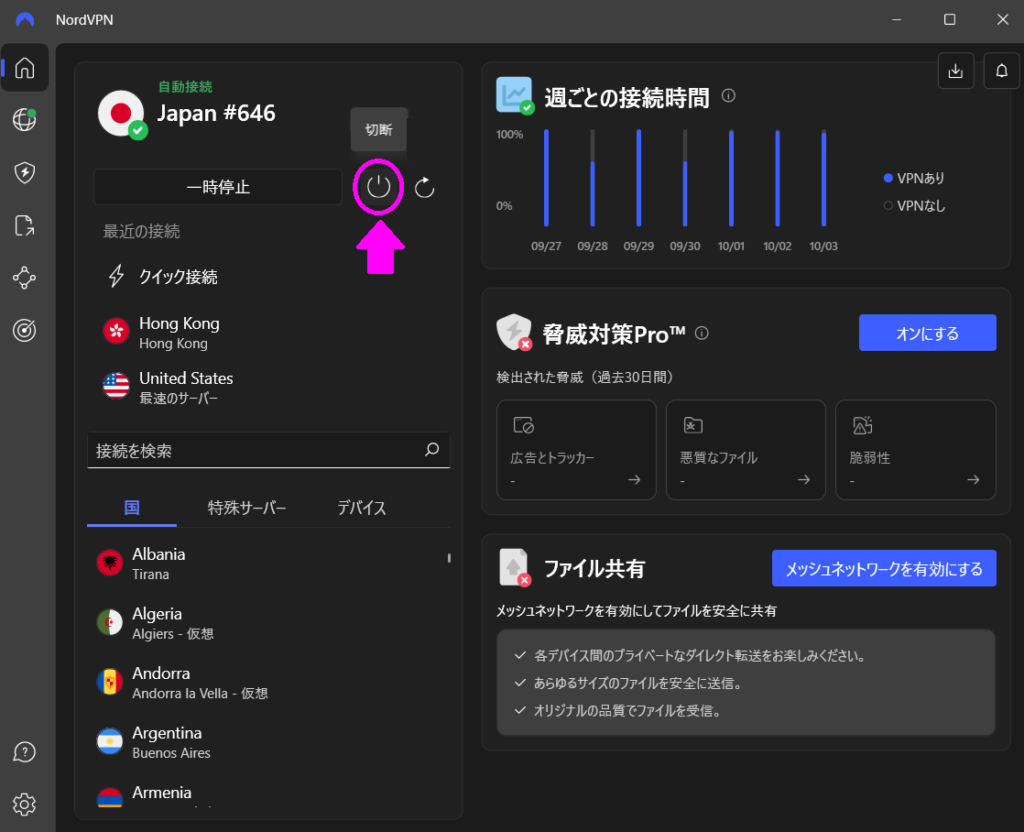Click the power disconnect icon

coord(379,187)
